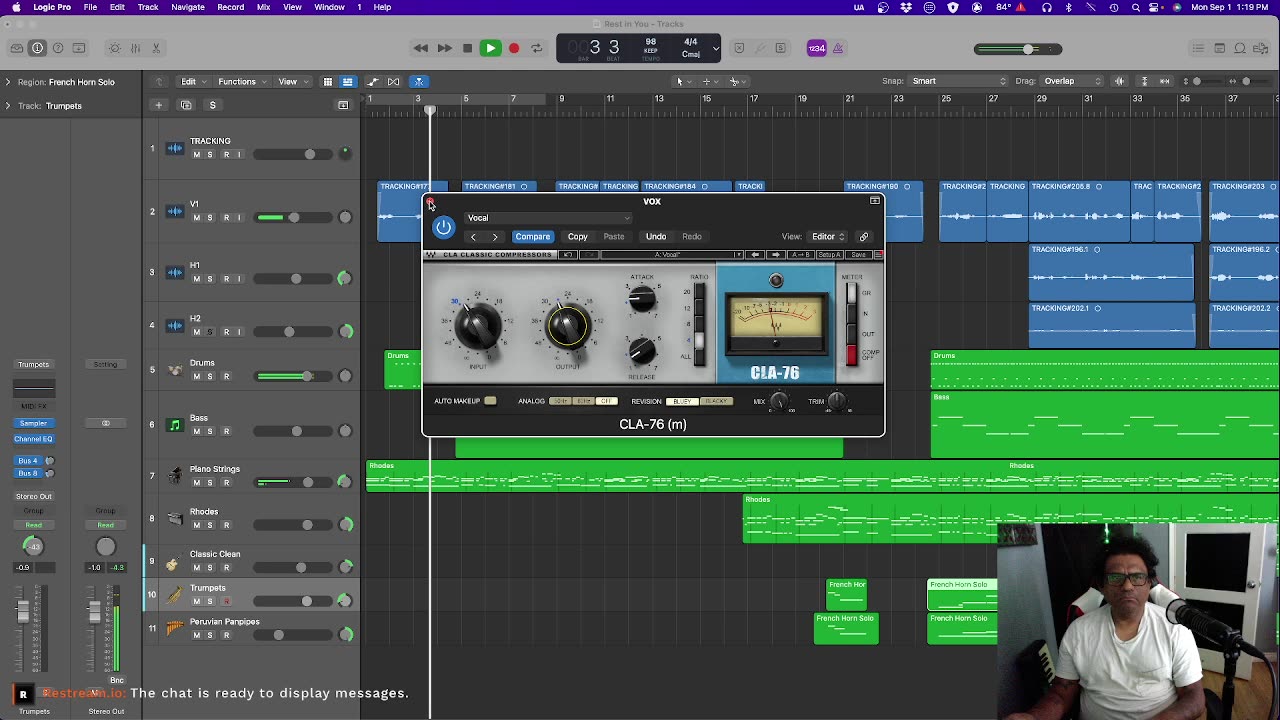This screenshot has height=720, width=1280.
Task: Toggle the Cycle loop button
Action: pos(537,48)
